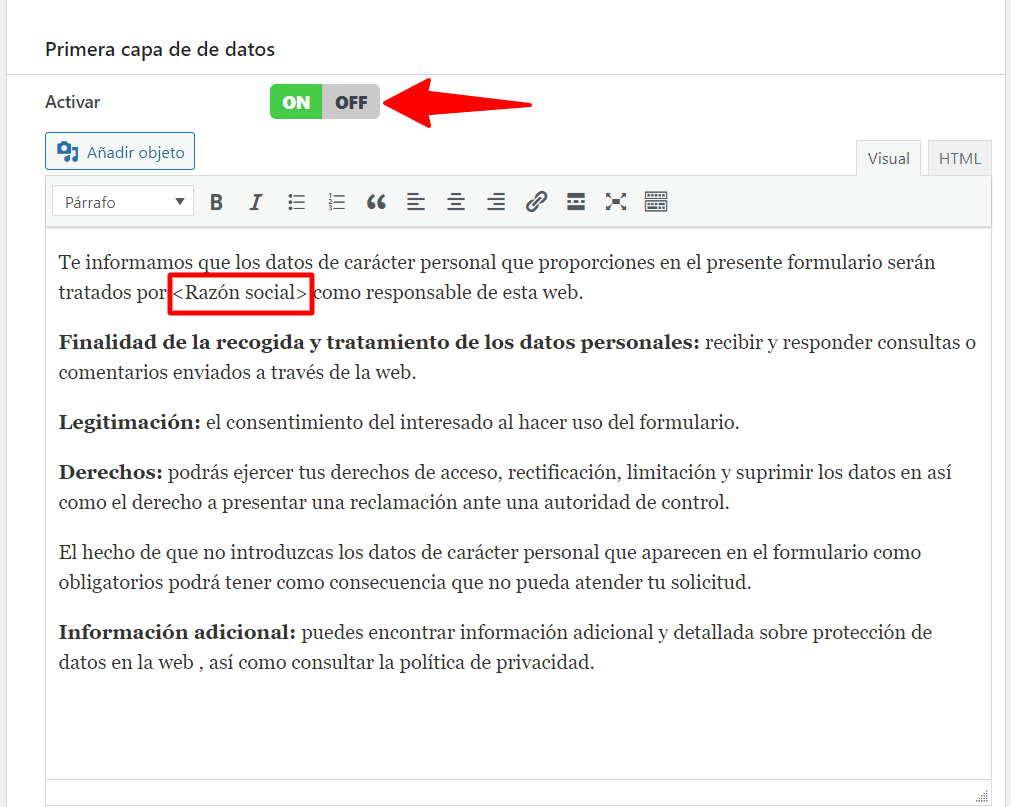Switch to the Visual editor tab

[888, 159]
